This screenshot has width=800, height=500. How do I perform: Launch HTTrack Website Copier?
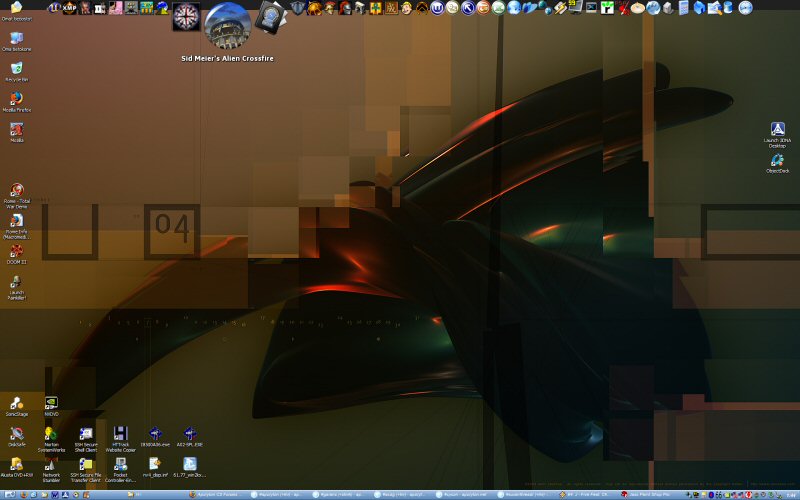pyautogui.click(x=120, y=434)
